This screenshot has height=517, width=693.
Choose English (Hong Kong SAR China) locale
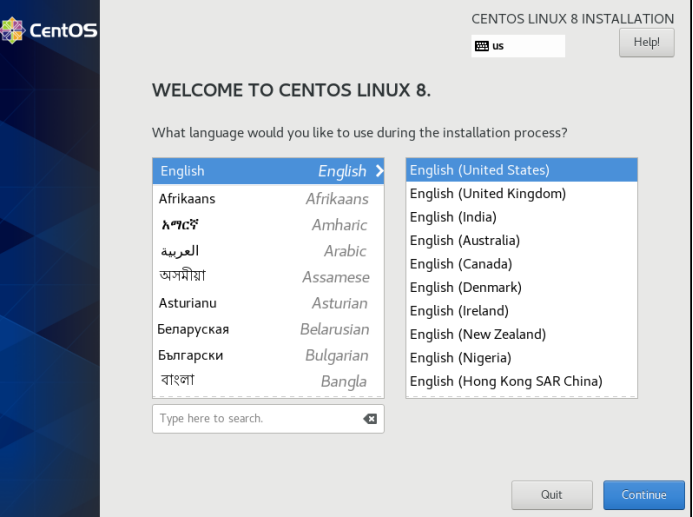tap(522, 381)
